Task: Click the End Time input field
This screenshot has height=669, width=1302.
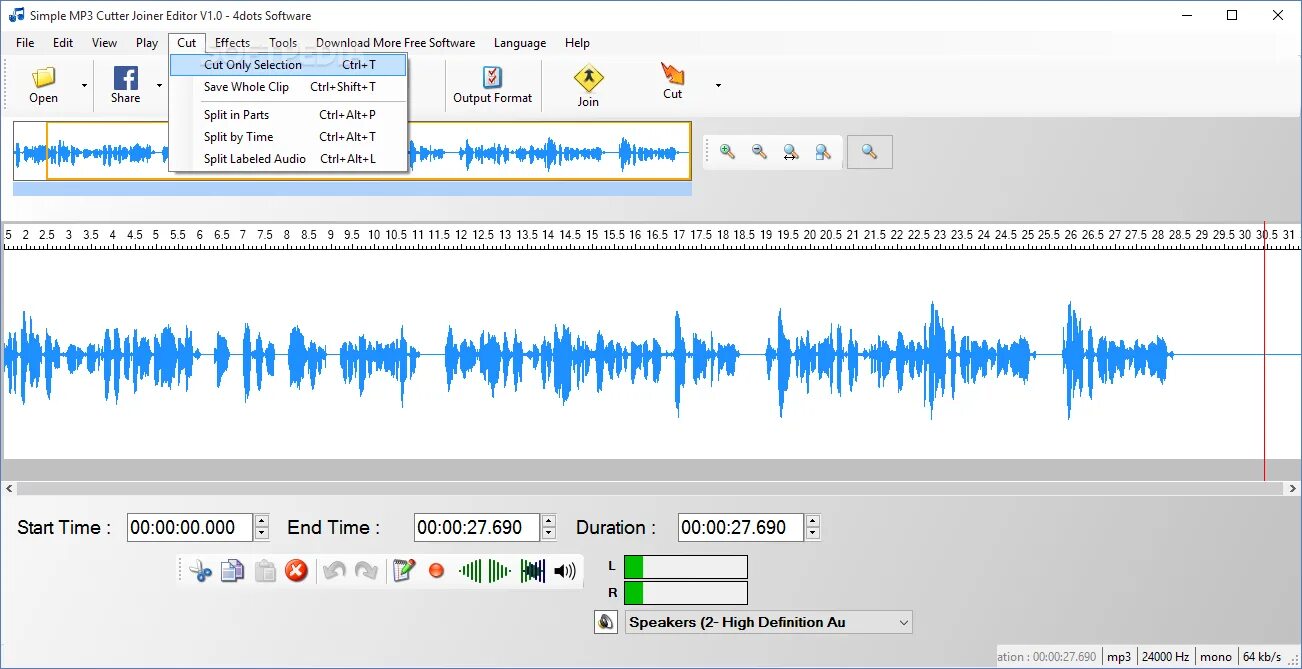Action: coord(477,528)
